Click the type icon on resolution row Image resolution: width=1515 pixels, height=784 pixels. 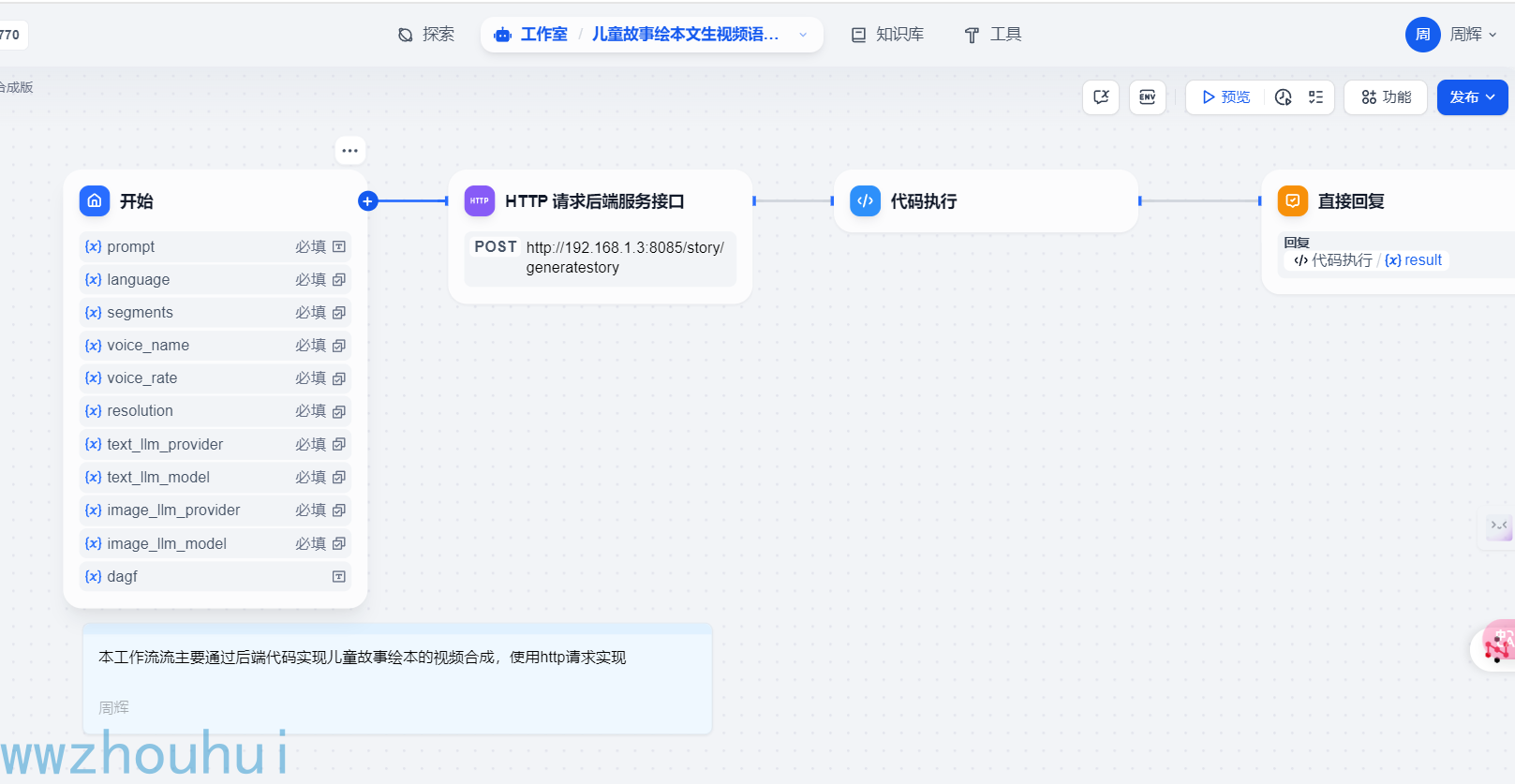pos(339,411)
